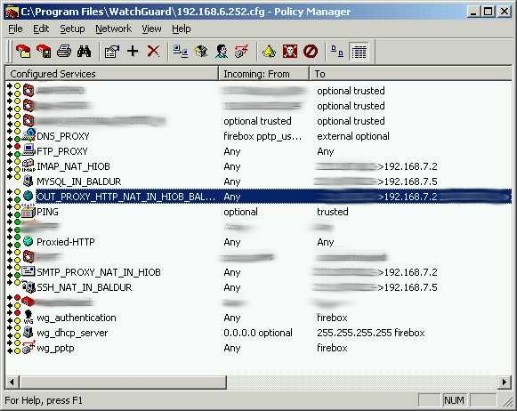
Task: Select the Proxied-HTTP service row
Action: [259, 242]
